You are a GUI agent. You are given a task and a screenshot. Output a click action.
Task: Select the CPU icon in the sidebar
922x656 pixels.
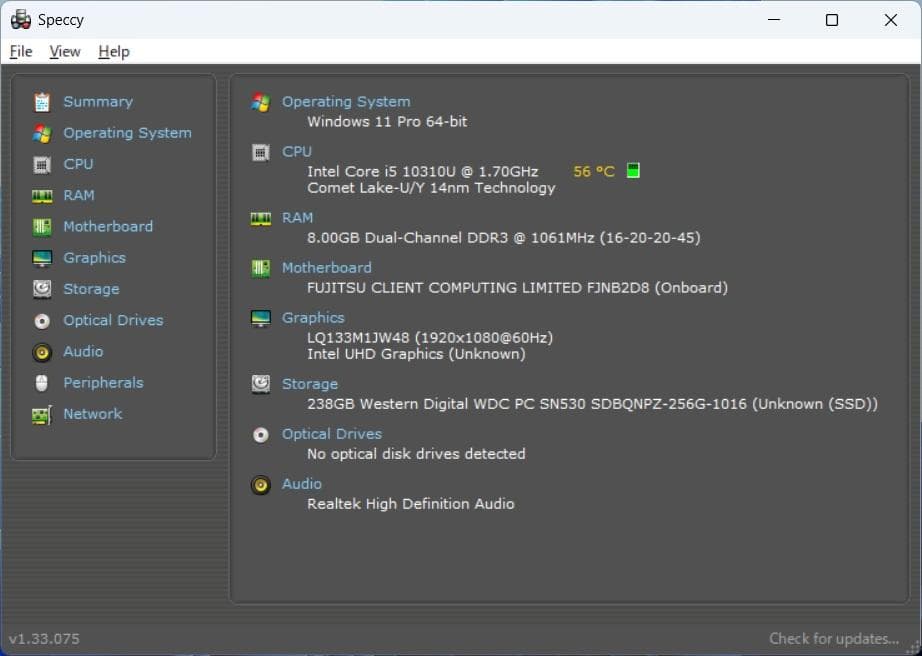[41, 164]
